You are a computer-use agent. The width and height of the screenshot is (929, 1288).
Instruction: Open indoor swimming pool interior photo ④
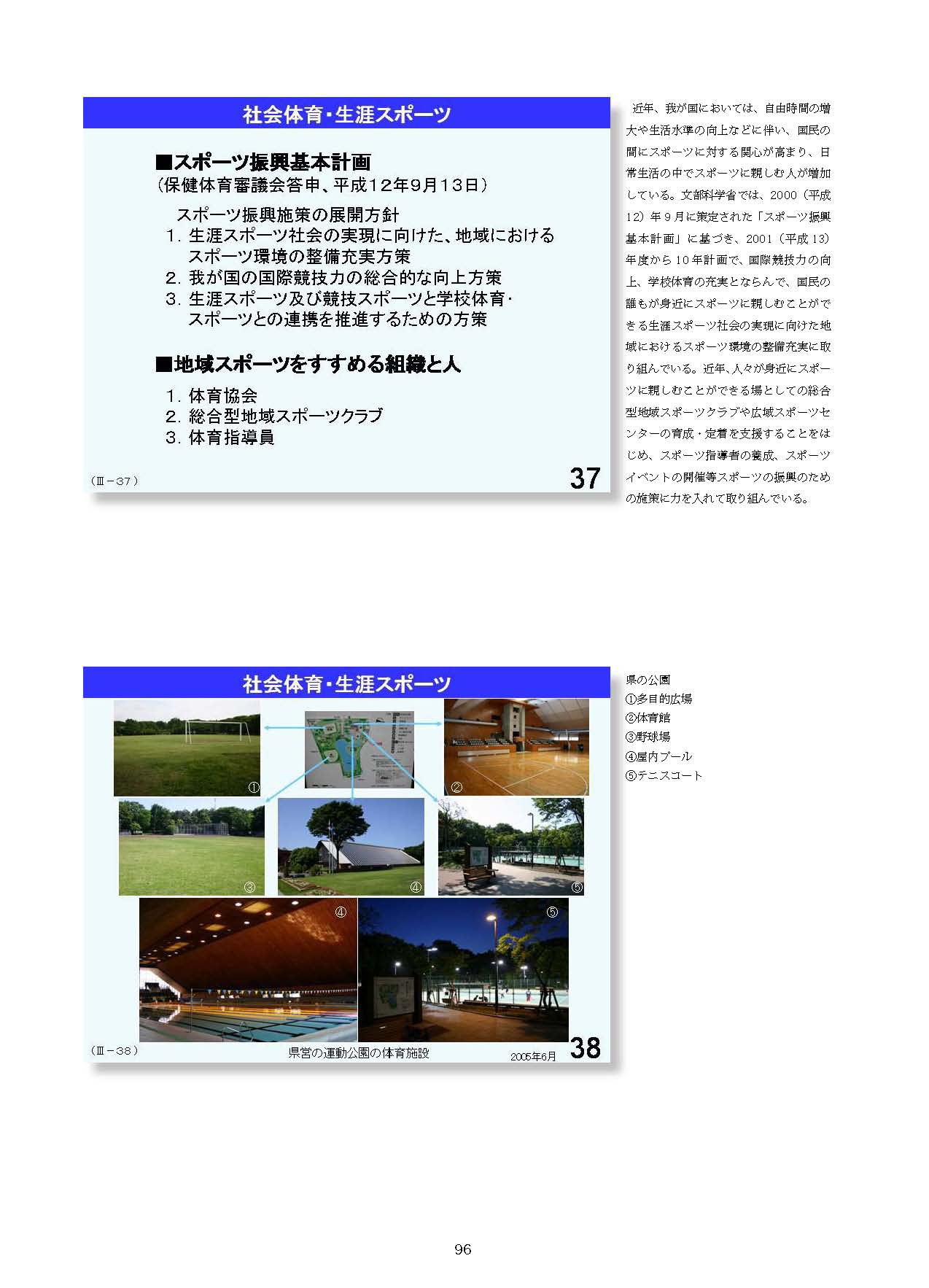click(x=248, y=970)
